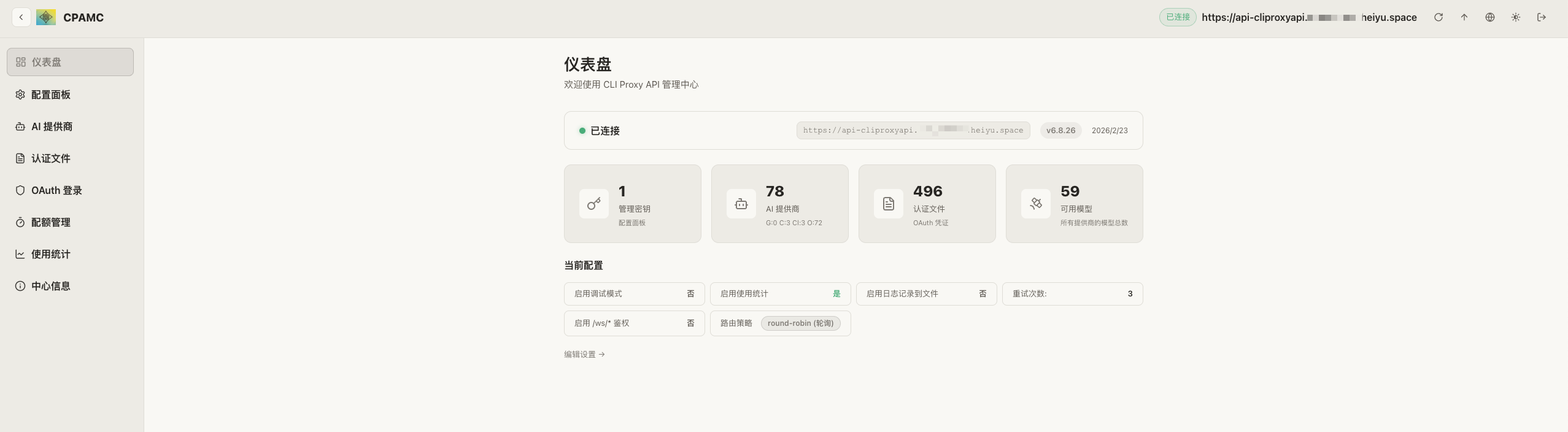Open the 管理密钥 key card
This screenshot has width=1568, height=432.
[x=633, y=204]
